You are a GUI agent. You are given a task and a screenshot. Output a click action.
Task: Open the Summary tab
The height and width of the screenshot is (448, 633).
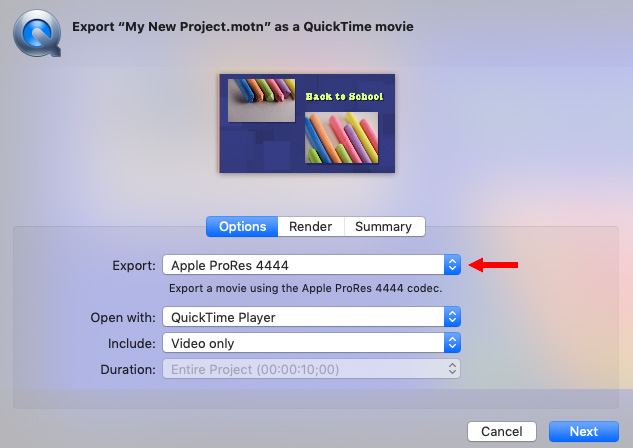[384, 226]
